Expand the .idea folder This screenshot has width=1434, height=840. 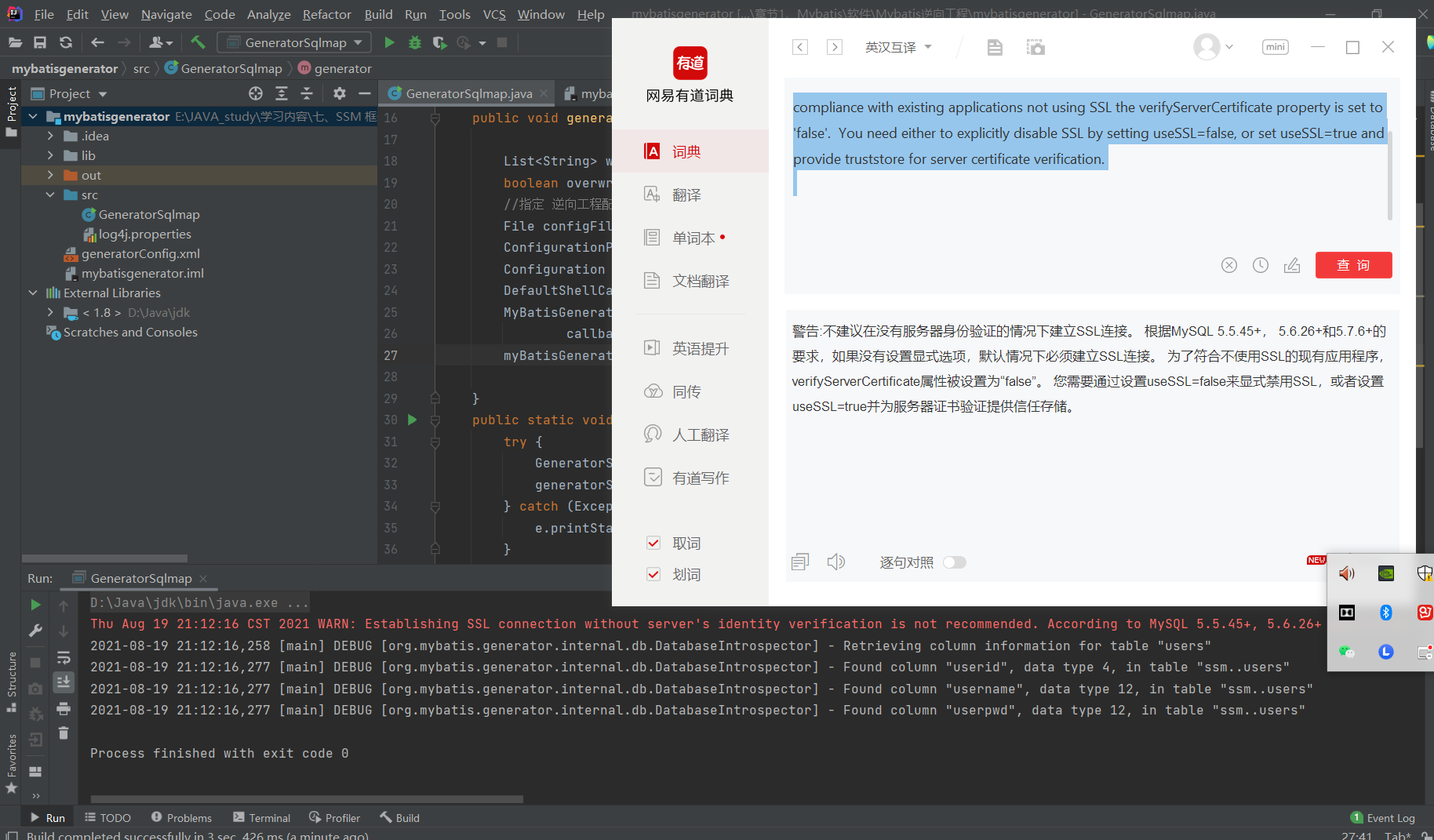coord(50,136)
